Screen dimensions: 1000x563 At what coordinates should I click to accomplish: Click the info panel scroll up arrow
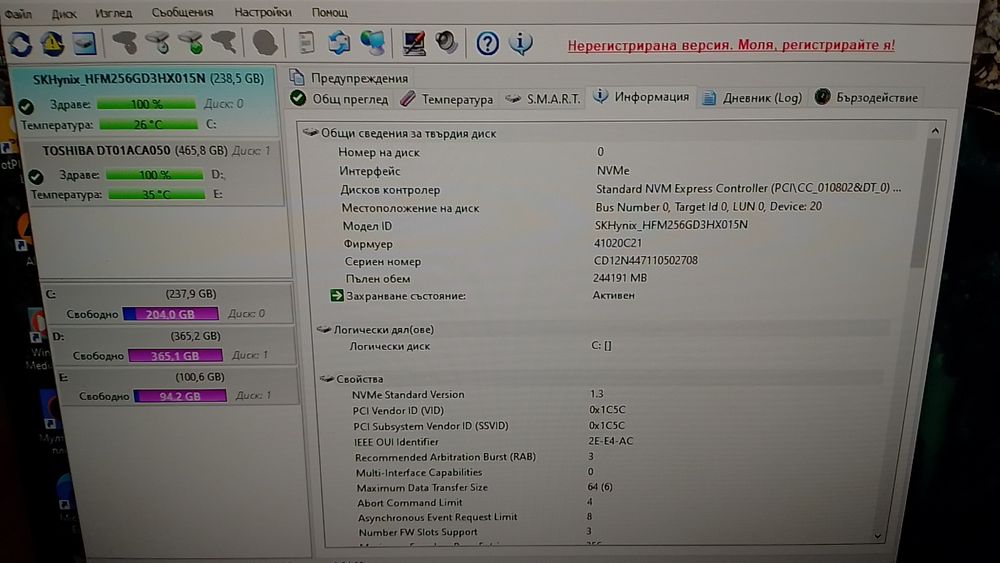point(935,131)
